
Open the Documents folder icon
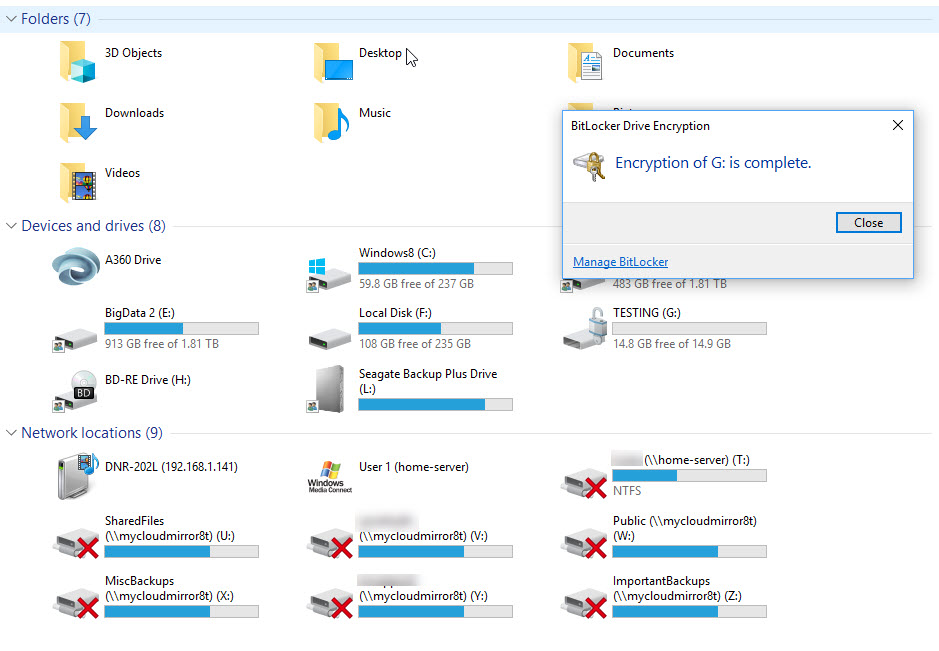(586, 61)
